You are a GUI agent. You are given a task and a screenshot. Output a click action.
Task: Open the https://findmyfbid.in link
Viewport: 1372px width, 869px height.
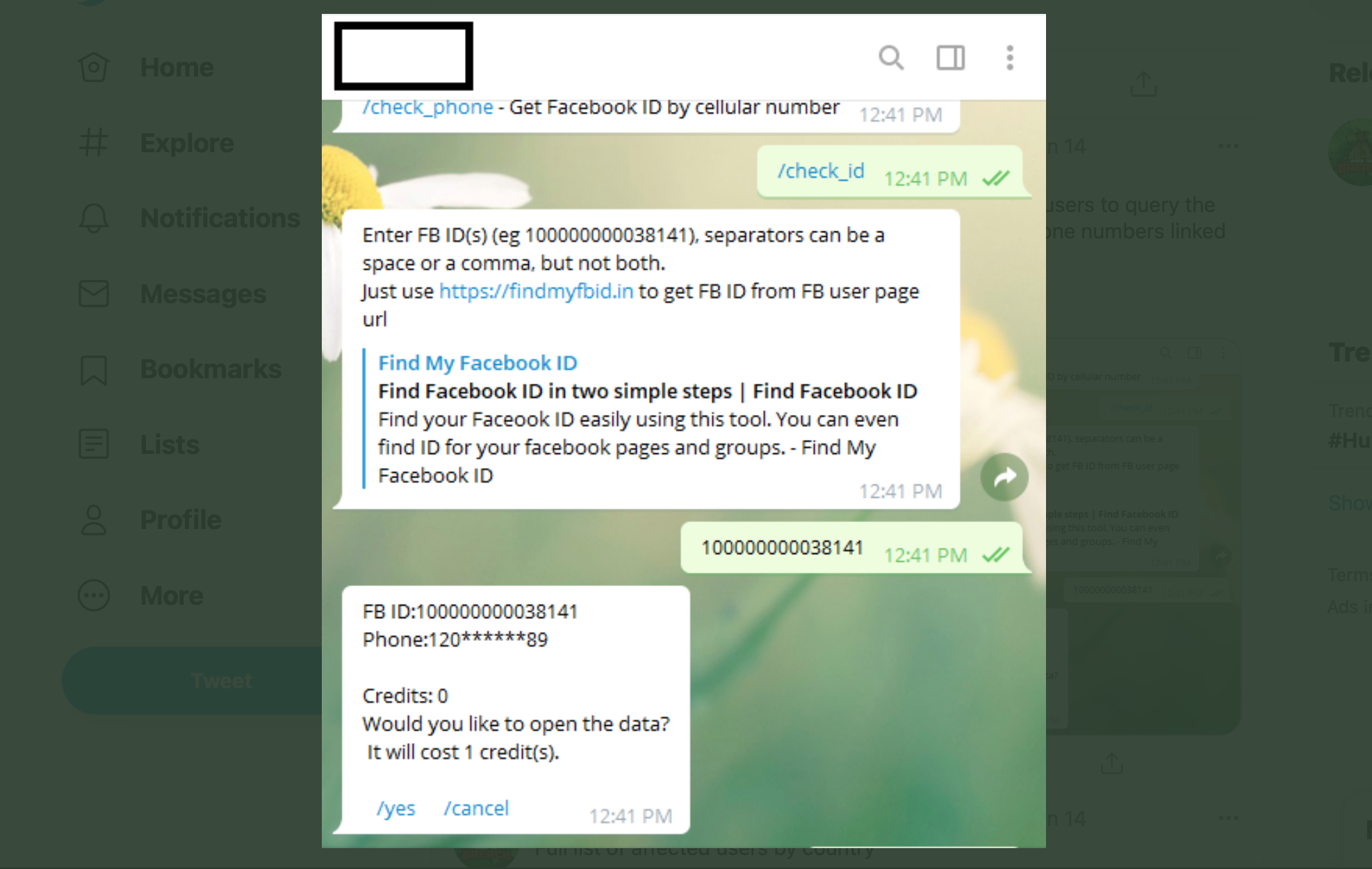point(536,291)
